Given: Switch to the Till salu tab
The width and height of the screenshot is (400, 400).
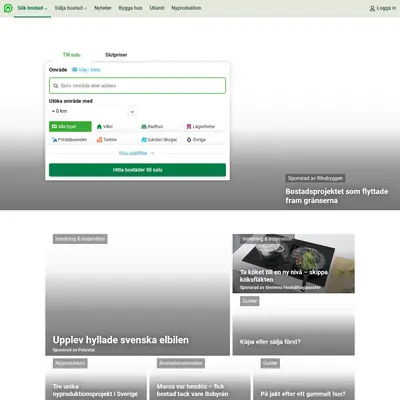Looking at the screenshot, I should 72,55.
